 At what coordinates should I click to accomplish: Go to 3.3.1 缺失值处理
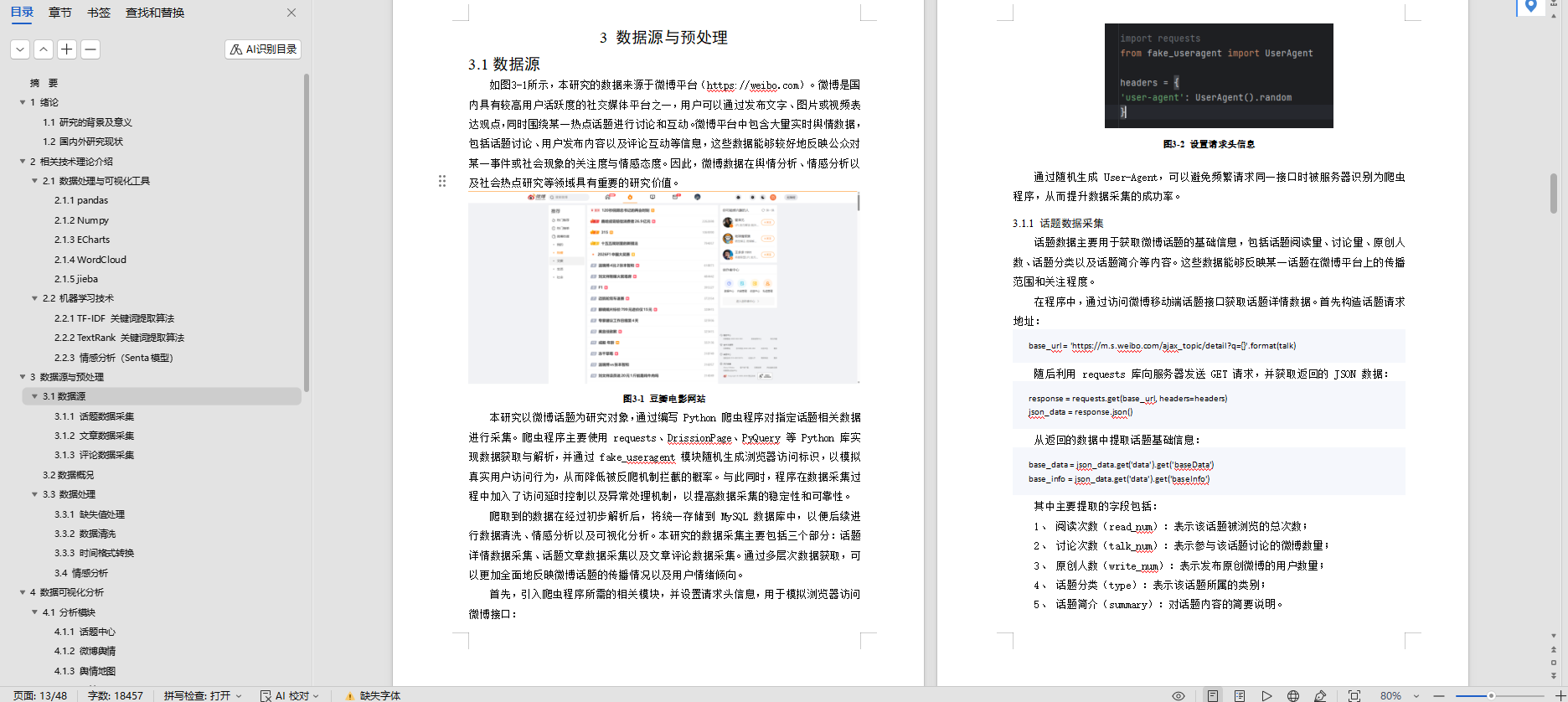coord(89,514)
